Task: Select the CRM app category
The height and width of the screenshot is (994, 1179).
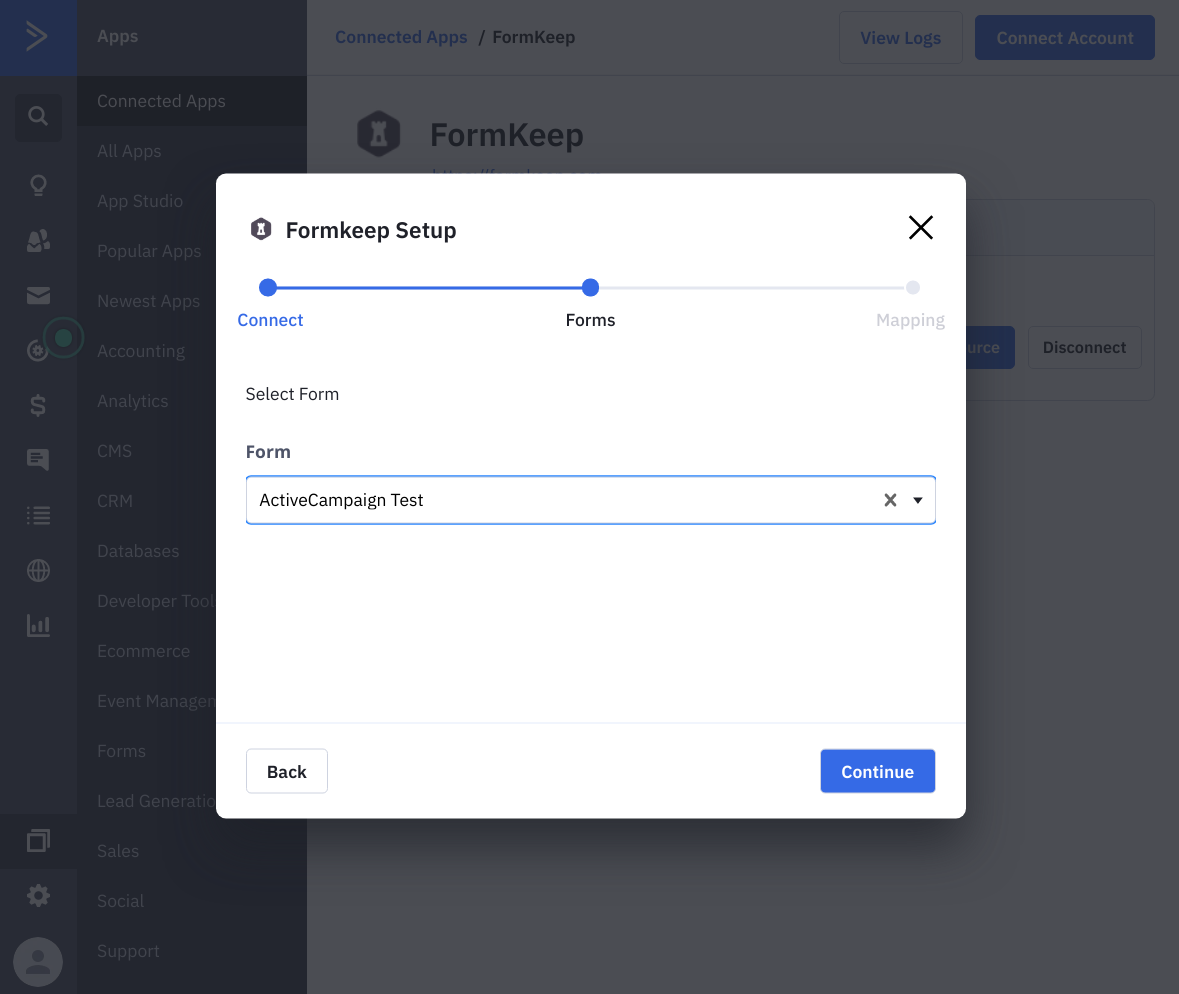Action: click(114, 501)
